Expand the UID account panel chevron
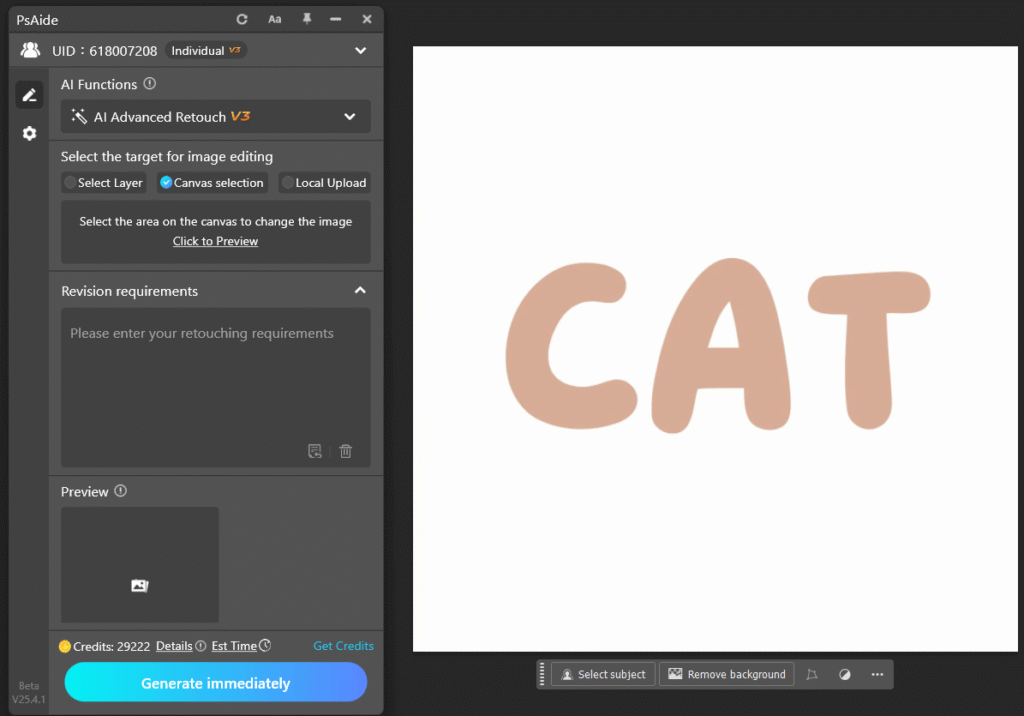 click(360, 49)
